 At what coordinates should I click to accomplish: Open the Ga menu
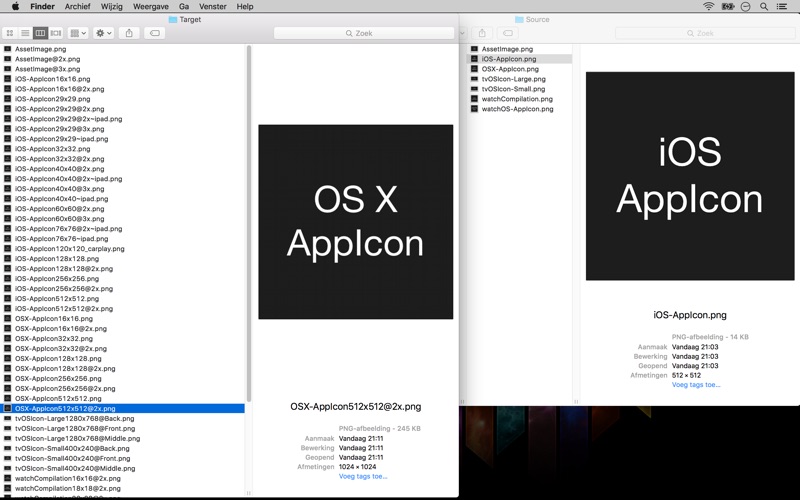coord(184,6)
